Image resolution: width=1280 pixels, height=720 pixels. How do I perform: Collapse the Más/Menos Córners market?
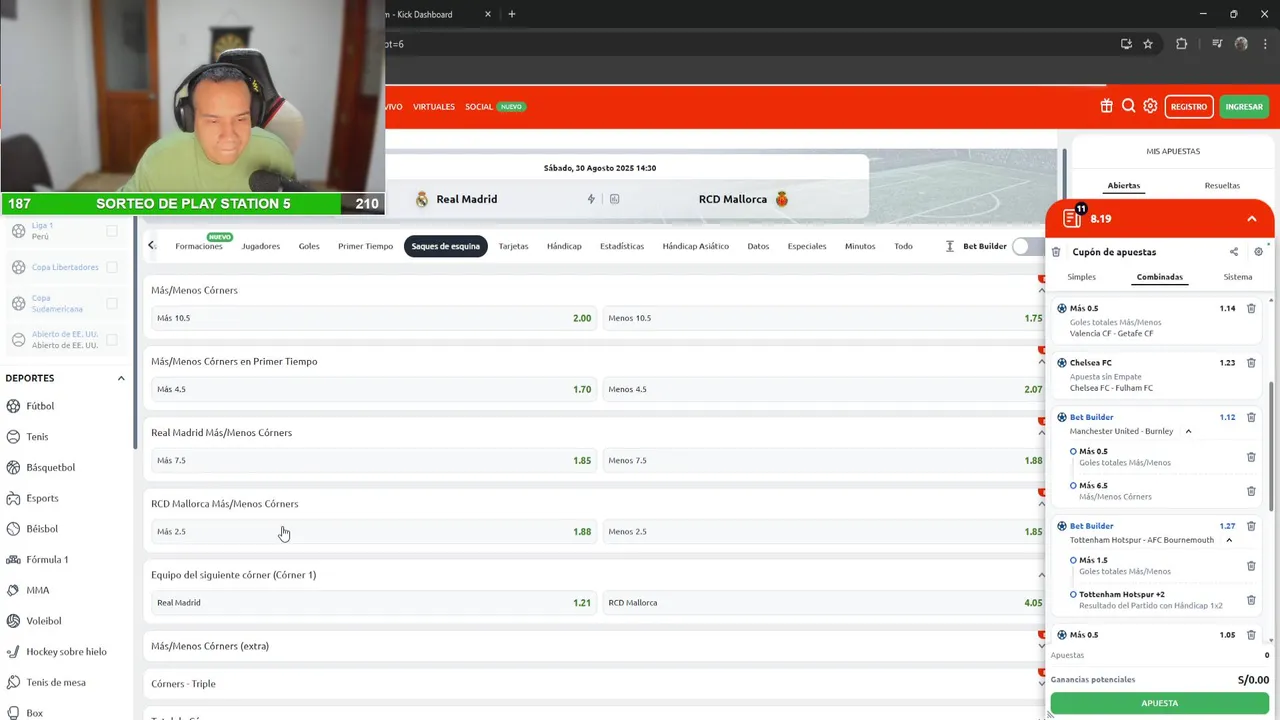point(1041,290)
